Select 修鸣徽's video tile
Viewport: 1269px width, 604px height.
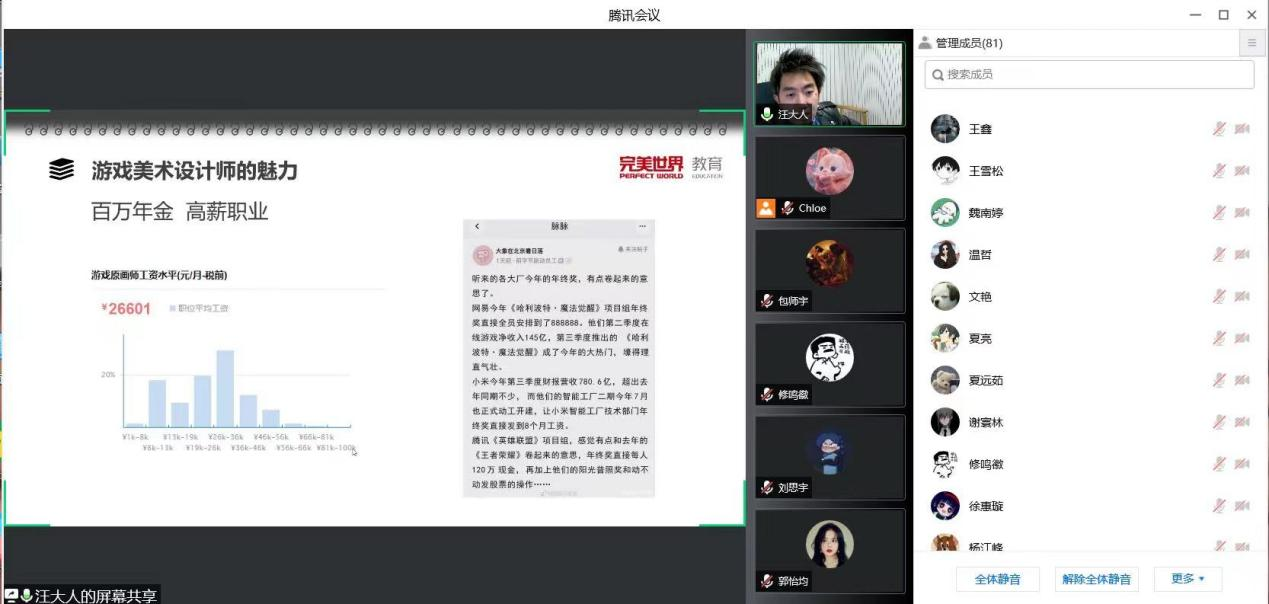(x=829, y=363)
